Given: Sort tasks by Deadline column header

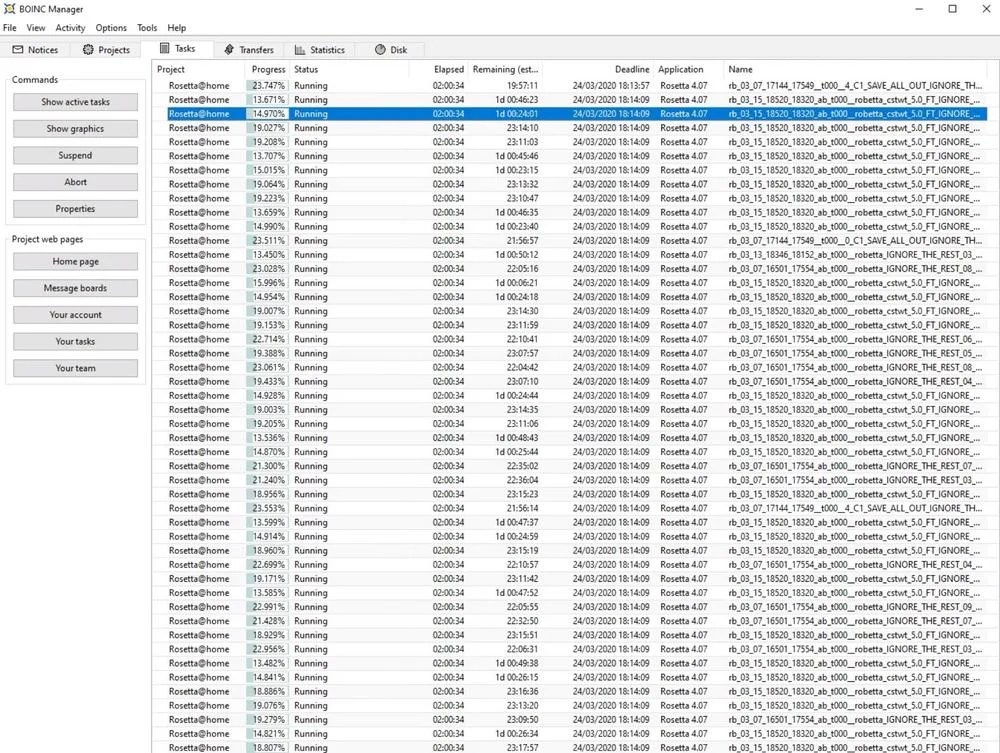Looking at the screenshot, I should [x=598, y=69].
